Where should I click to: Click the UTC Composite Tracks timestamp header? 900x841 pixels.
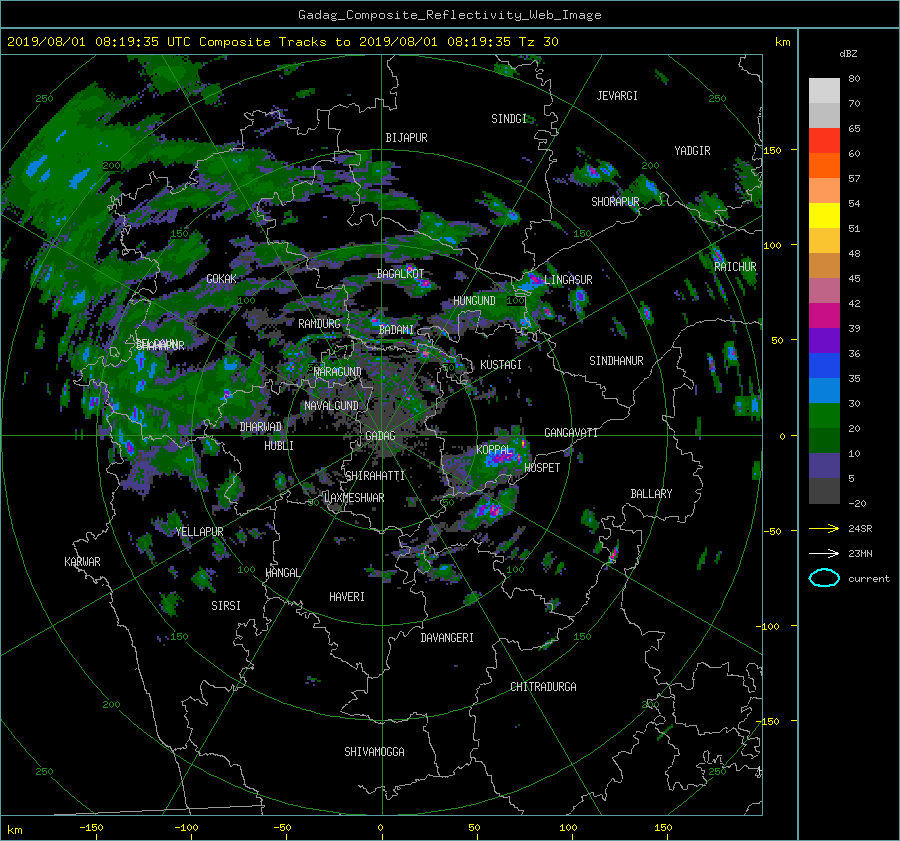282,42
